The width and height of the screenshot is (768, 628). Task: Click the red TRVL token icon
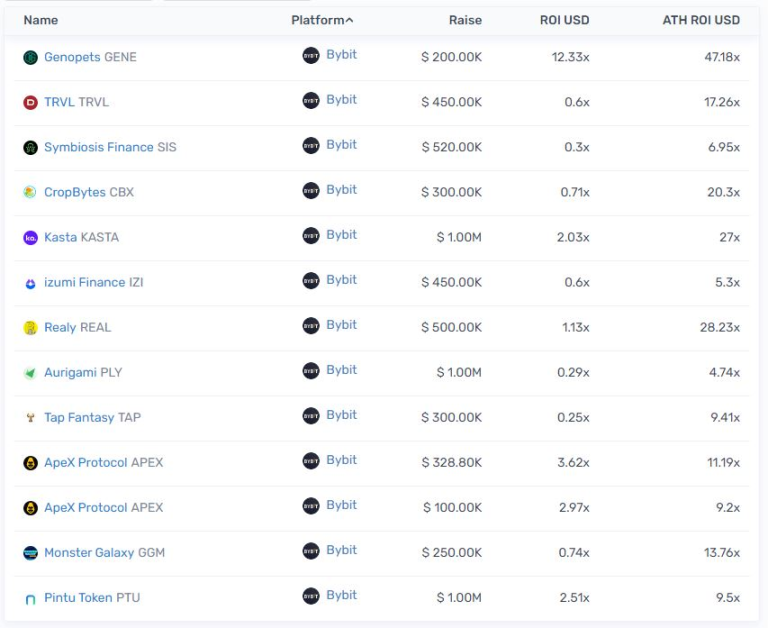30,103
